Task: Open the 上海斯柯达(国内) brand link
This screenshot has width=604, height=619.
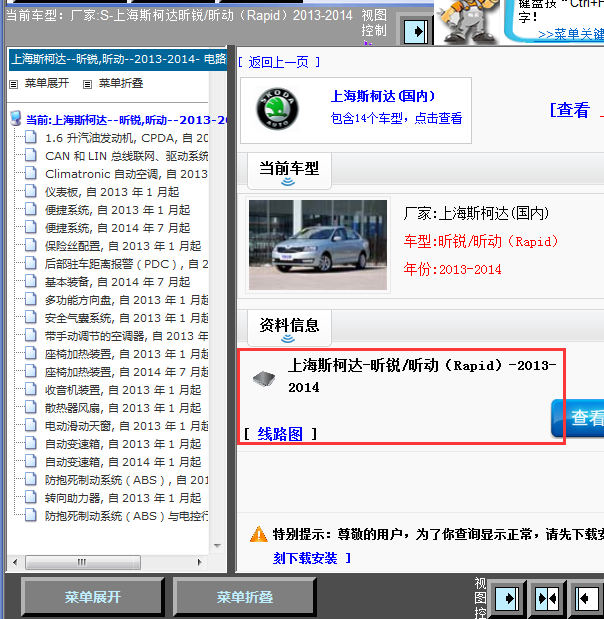Action: (383, 96)
